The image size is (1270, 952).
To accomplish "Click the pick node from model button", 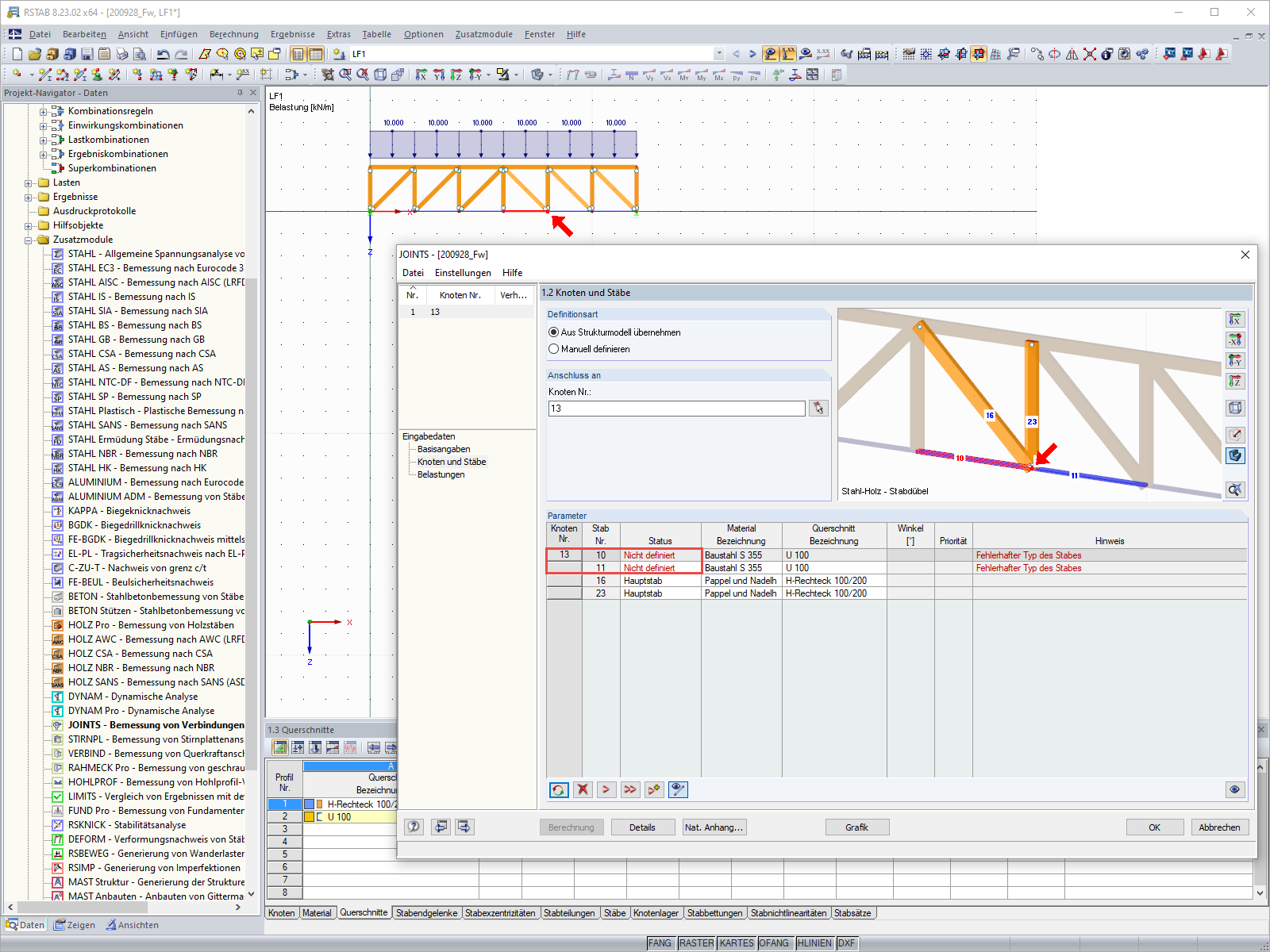I will tap(818, 409).
